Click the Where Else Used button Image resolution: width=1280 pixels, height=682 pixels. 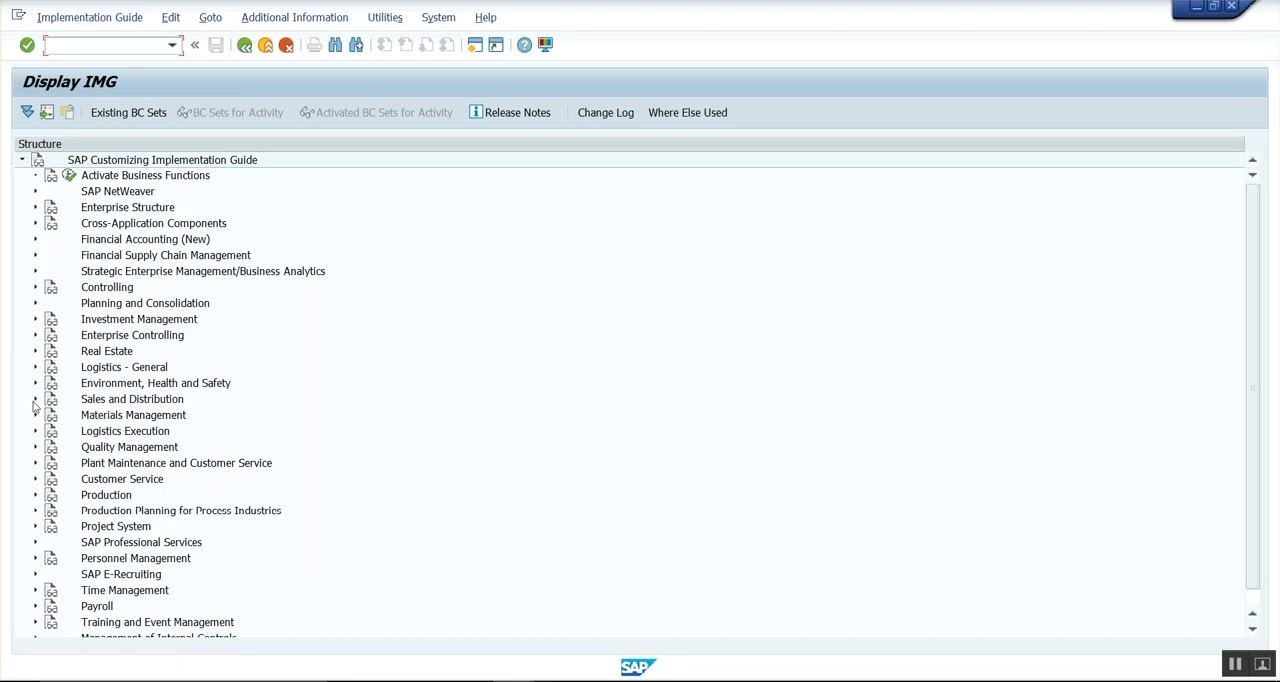688,112
